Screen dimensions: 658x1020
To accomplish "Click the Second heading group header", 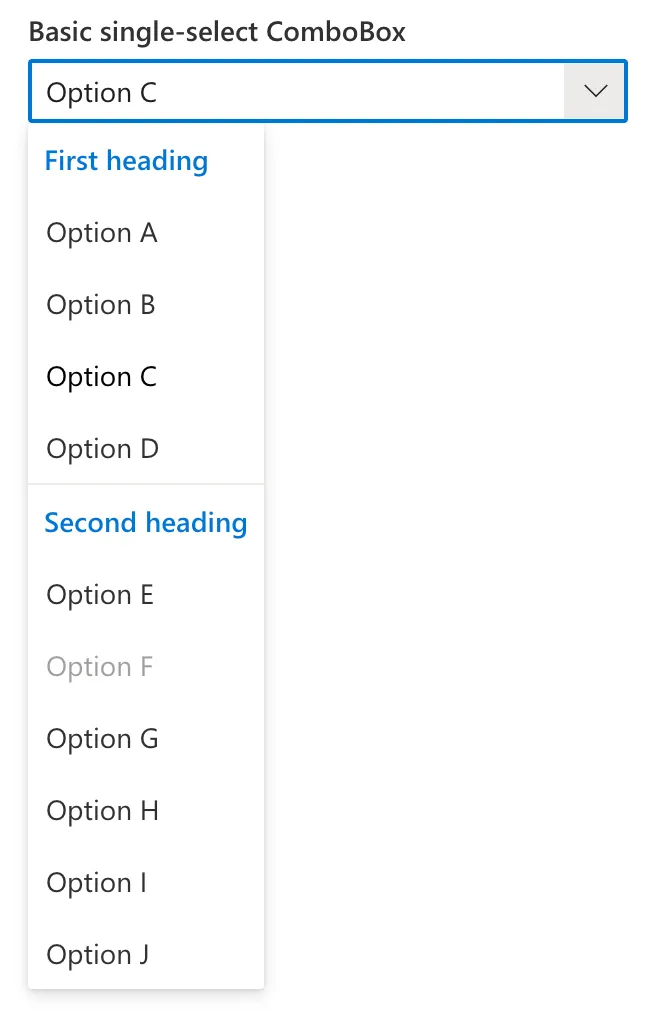I will 146,523.
